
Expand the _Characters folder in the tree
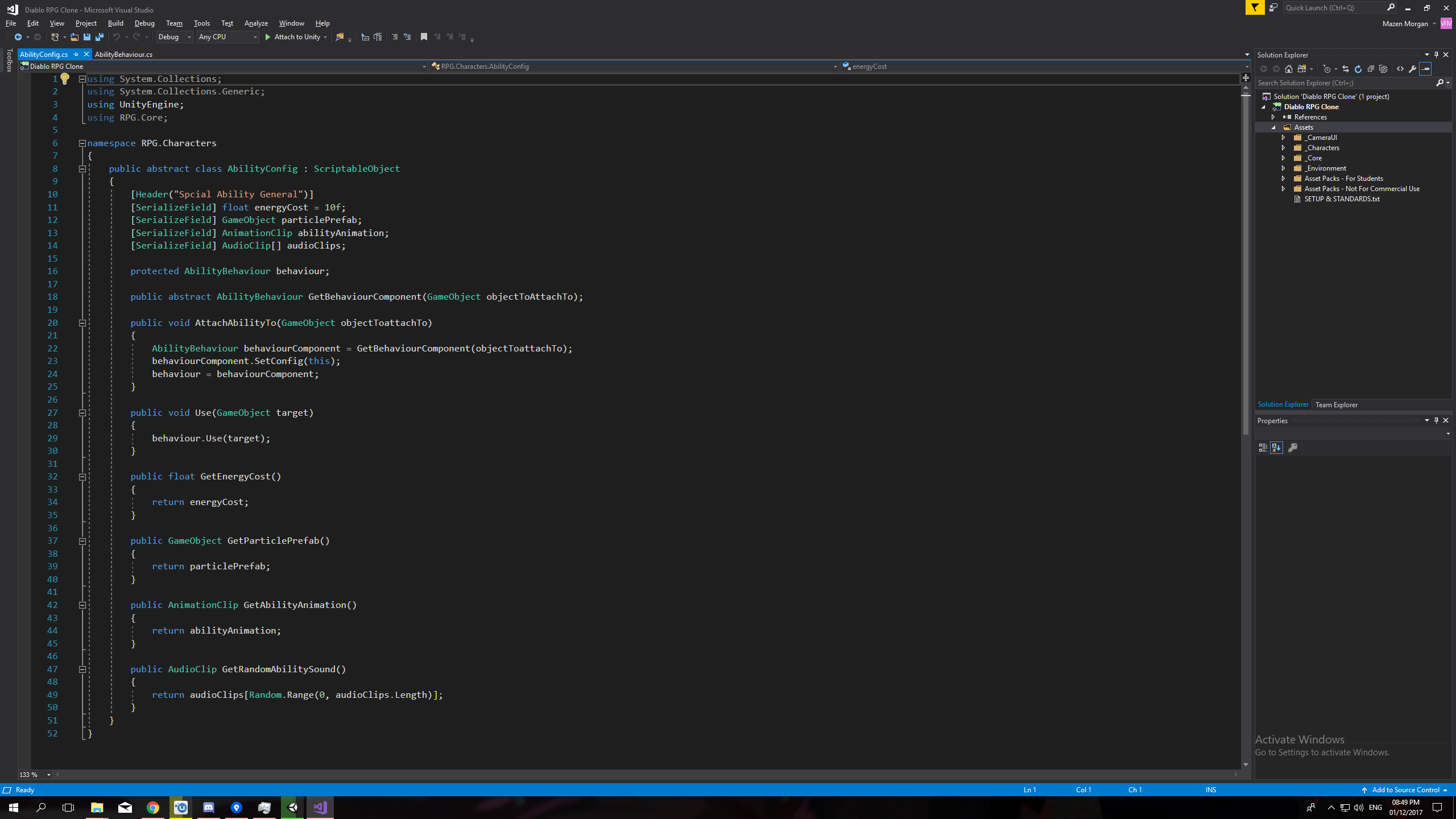point(1283,148)
